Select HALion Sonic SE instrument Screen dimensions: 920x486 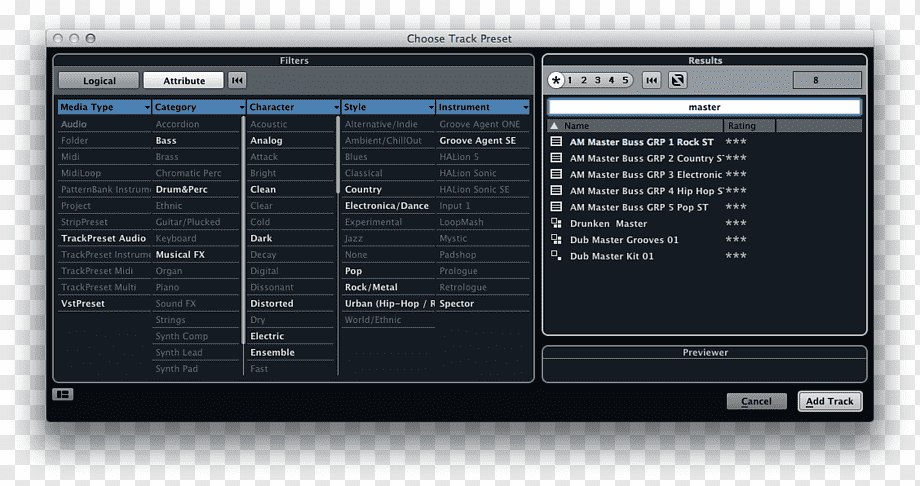474,190
